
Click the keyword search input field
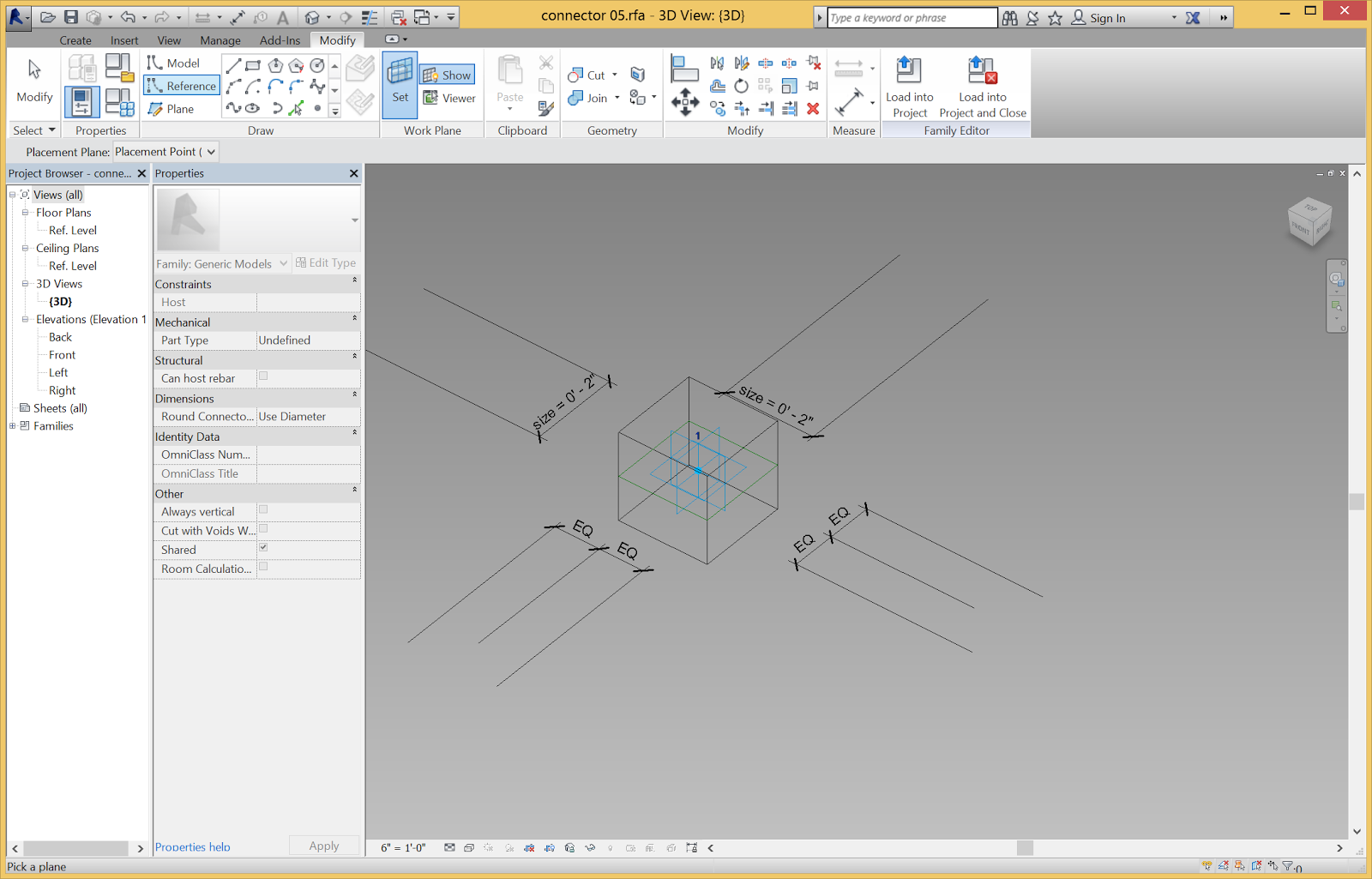[911, 18]
